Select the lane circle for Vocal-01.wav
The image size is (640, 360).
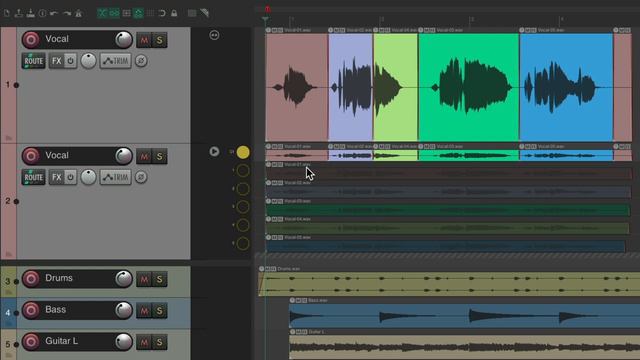click(x=243, y=171)
